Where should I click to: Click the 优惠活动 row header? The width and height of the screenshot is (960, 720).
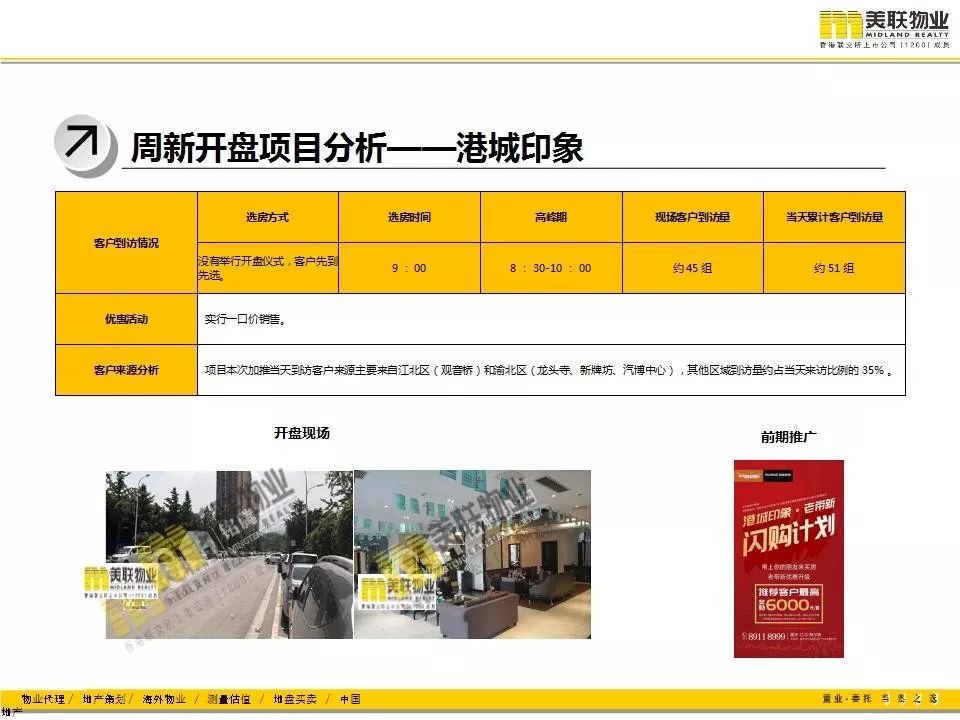tap(126, 319)
